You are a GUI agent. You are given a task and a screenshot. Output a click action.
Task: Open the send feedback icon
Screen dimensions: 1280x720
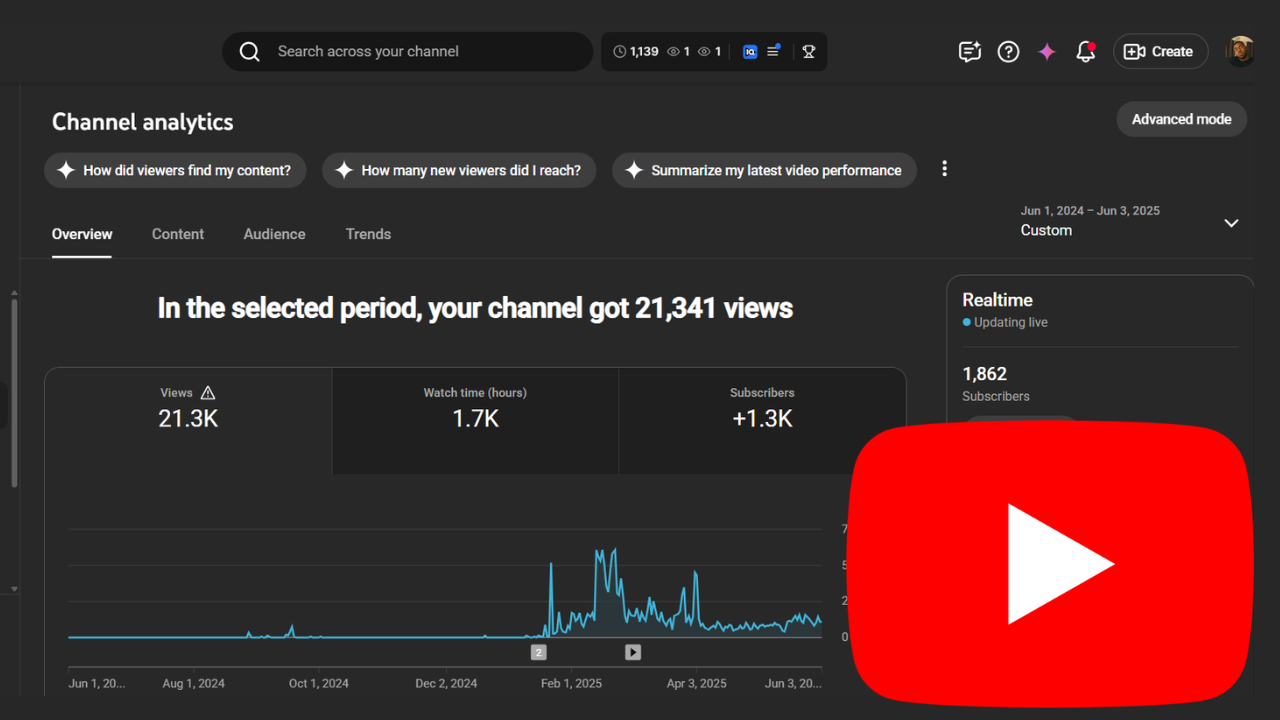click(969, 52)
